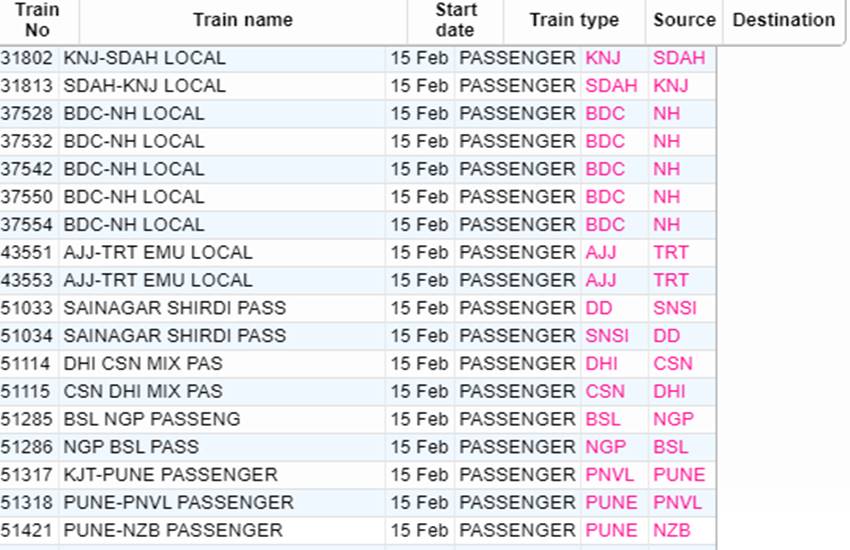This screenshot has width=850, height=550.
Task: Select the PUNE-PNVL PASSENGER train name
Action: (178, 502)
